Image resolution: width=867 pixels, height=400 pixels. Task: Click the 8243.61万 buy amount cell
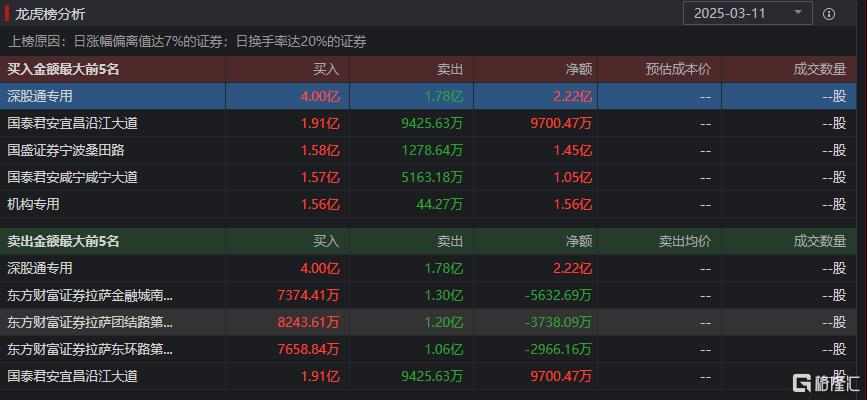click(x=309, y=322)
